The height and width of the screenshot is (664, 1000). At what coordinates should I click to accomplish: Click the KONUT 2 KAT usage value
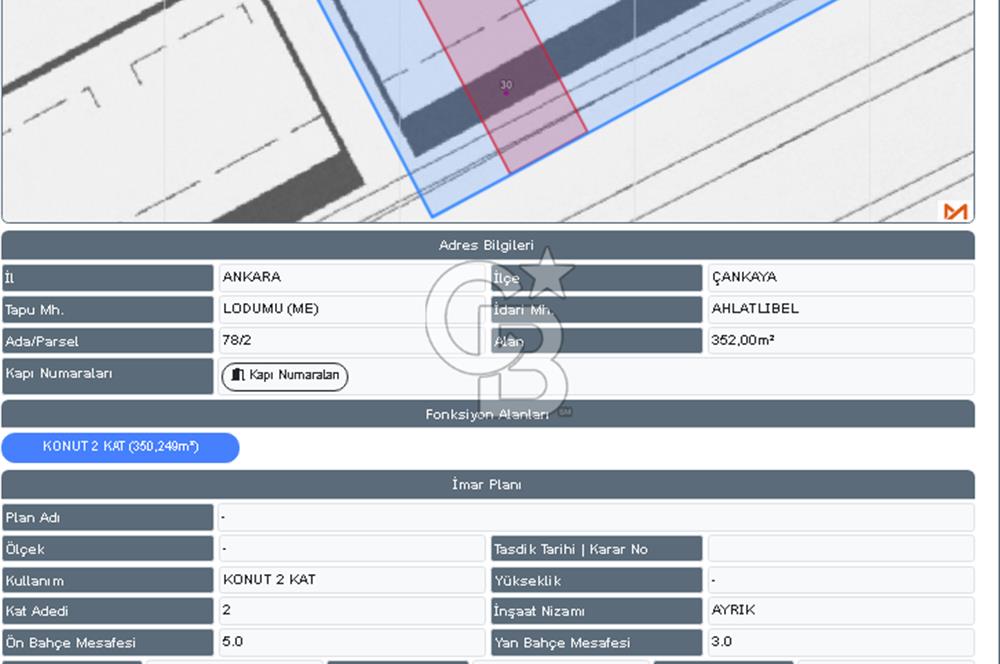pos(268,580)
